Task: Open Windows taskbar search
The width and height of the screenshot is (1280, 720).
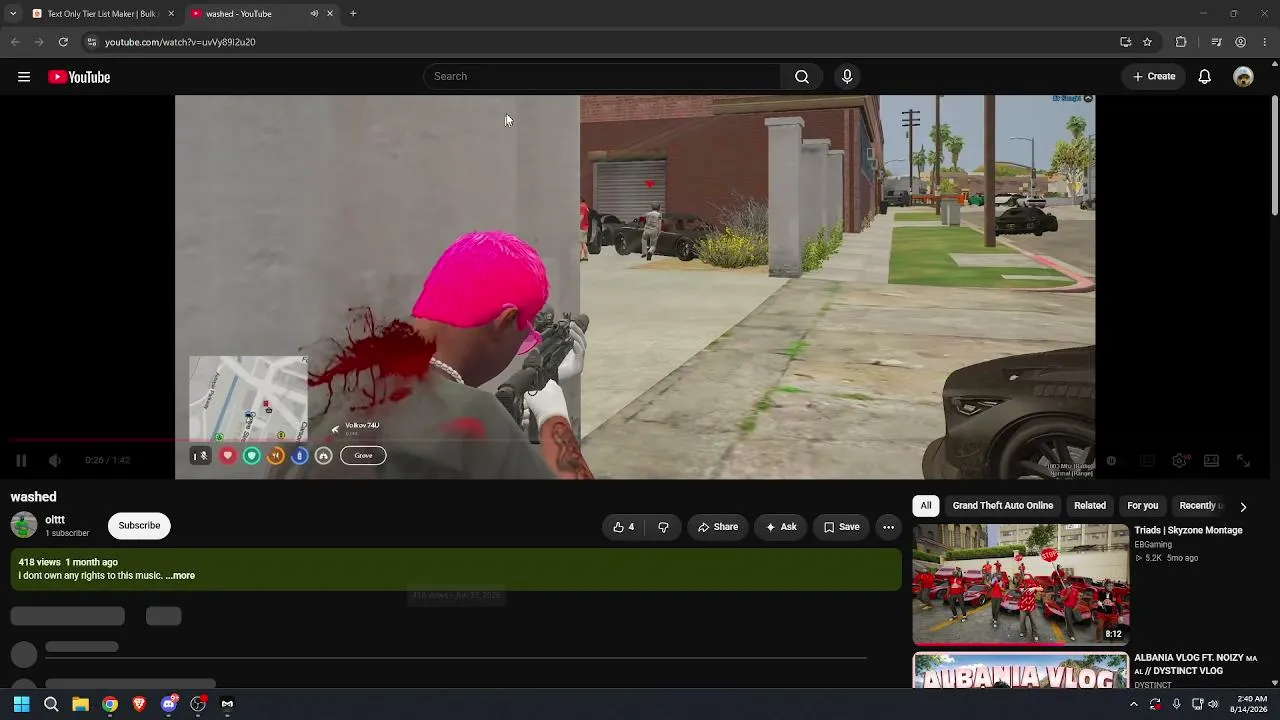Action: [x=51, y=704]
